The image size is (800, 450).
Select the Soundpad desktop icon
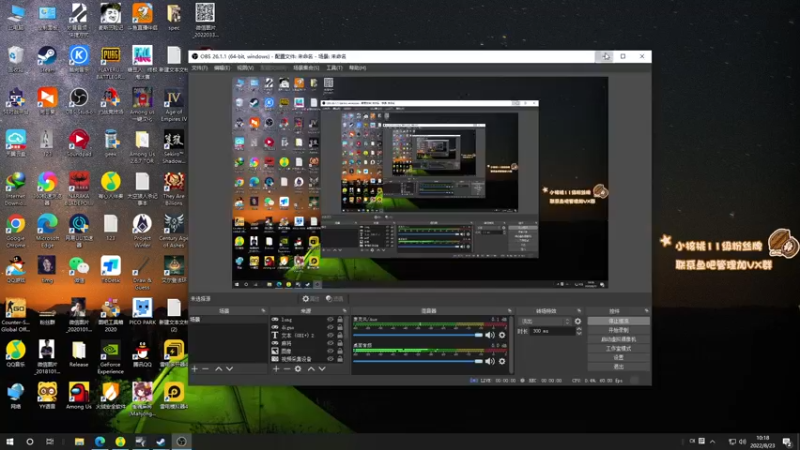coord(79,143)
